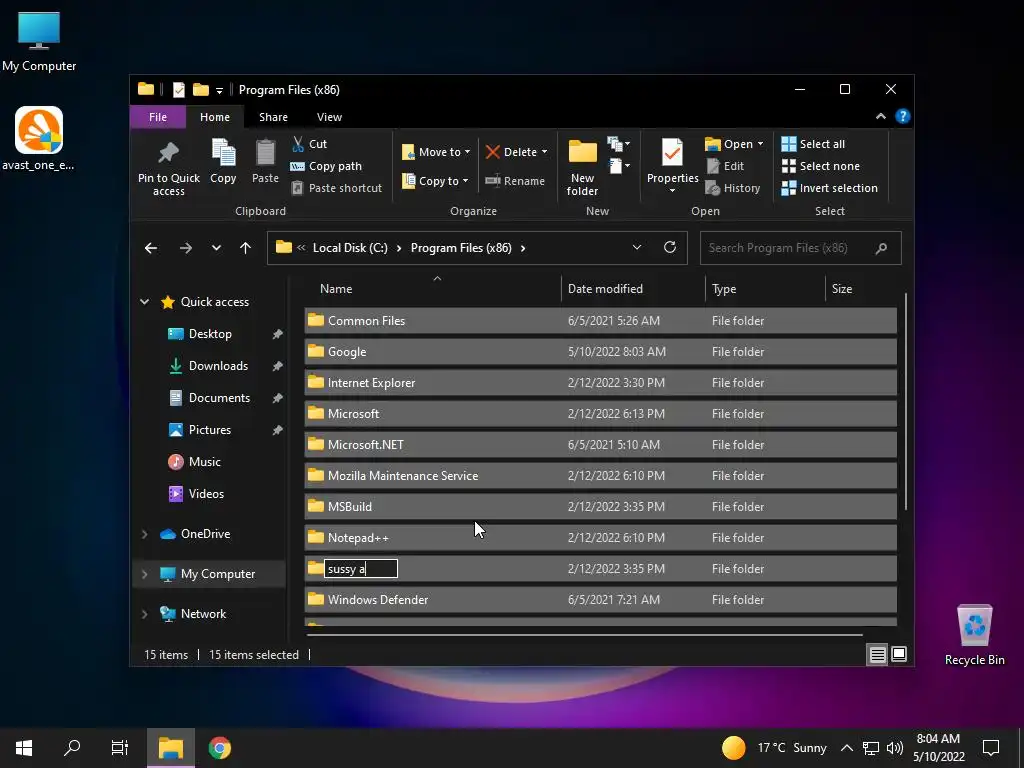Click the Edit button in ribbon

[x=725, y=166]
